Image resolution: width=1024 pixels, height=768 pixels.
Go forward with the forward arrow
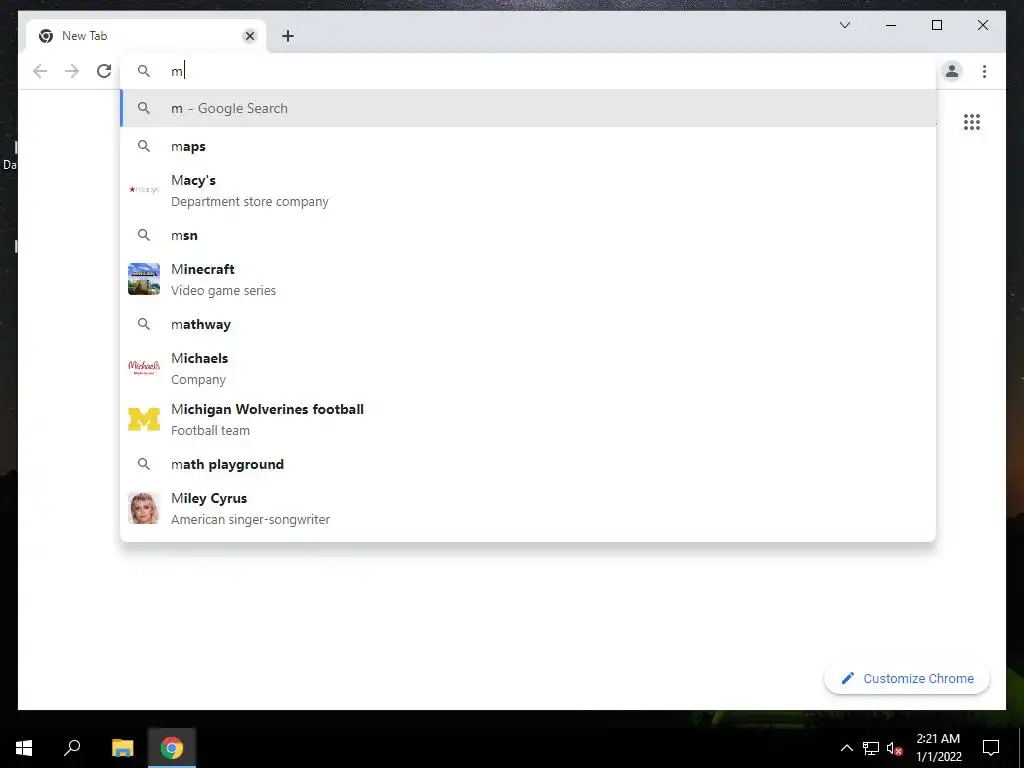[72, 71]
